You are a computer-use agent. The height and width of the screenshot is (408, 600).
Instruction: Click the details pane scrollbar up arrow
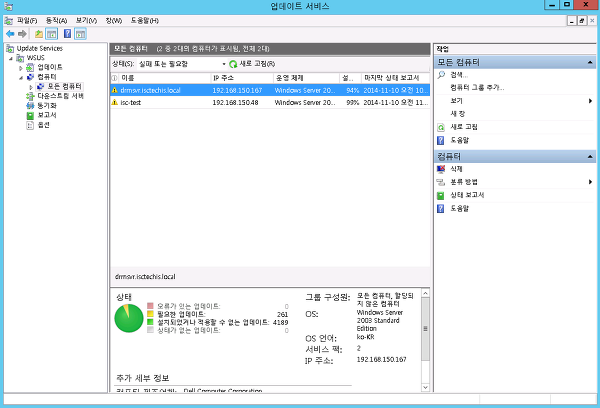click(x=426, y=294)
